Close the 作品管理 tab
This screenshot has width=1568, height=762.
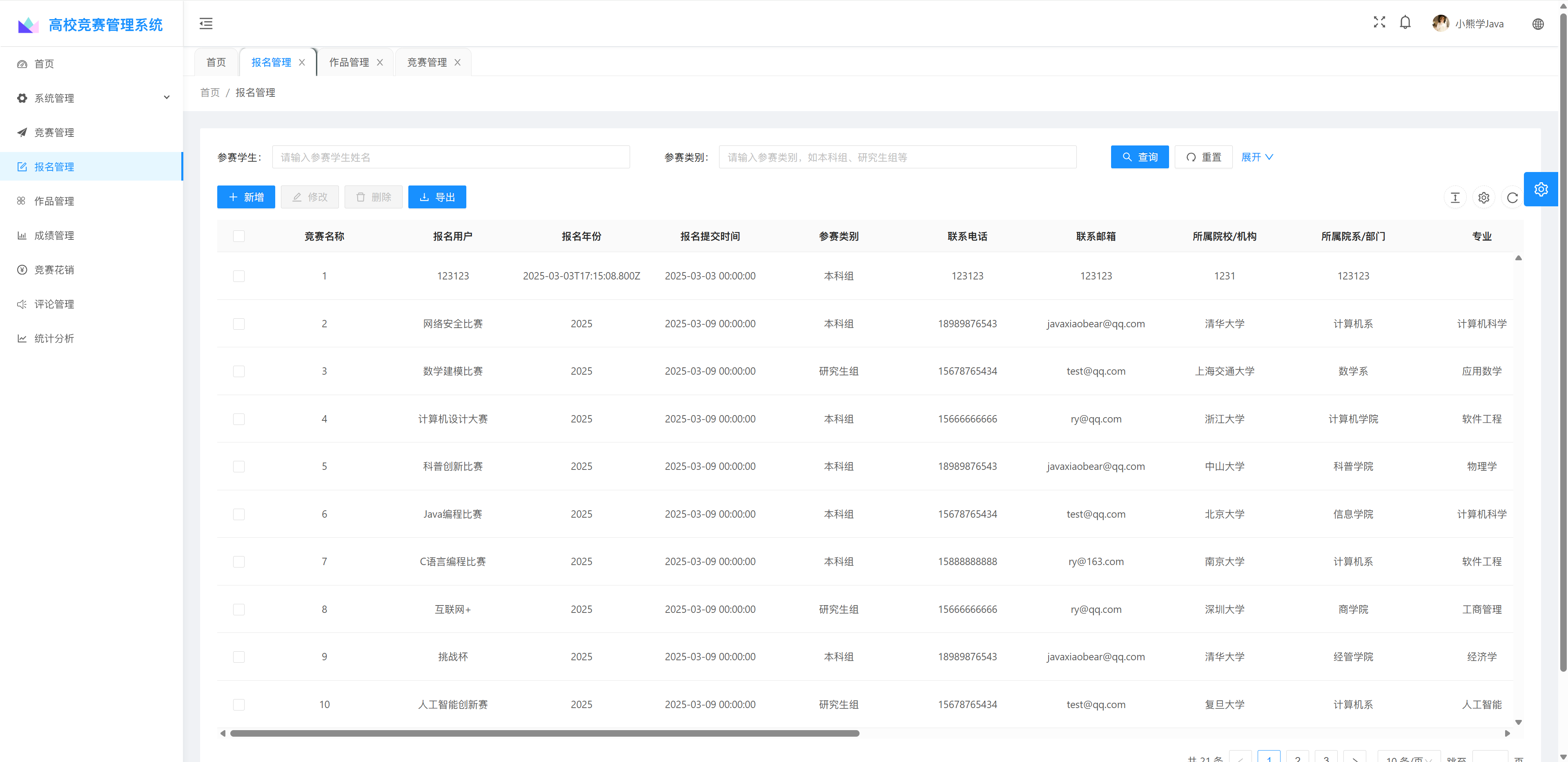point(380,62)
